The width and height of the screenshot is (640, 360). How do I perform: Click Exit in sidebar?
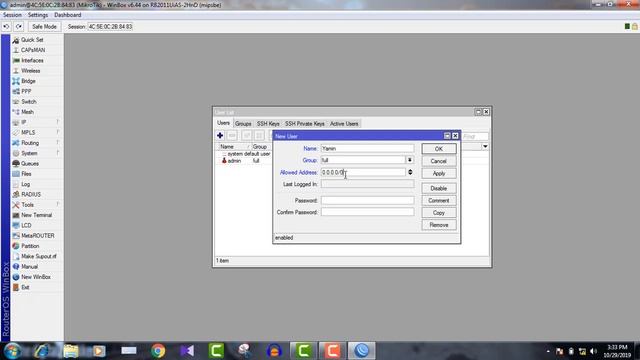pos(25,287)
